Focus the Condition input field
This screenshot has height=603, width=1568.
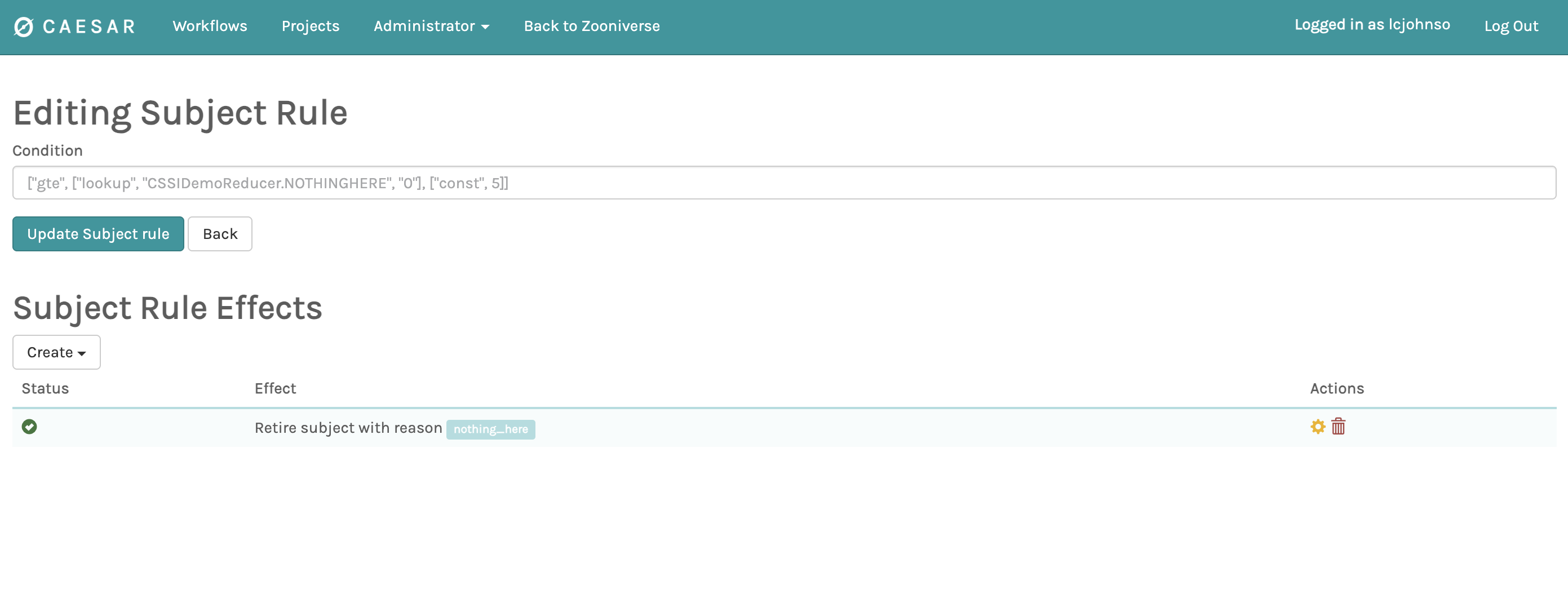pyautogui.click(x=783, y=183)
